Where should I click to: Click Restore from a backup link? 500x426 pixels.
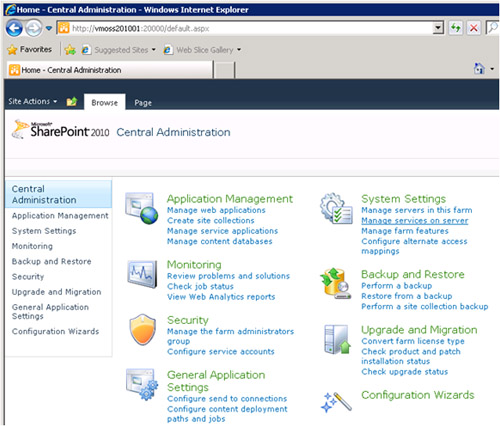click(x=407, y=296)
